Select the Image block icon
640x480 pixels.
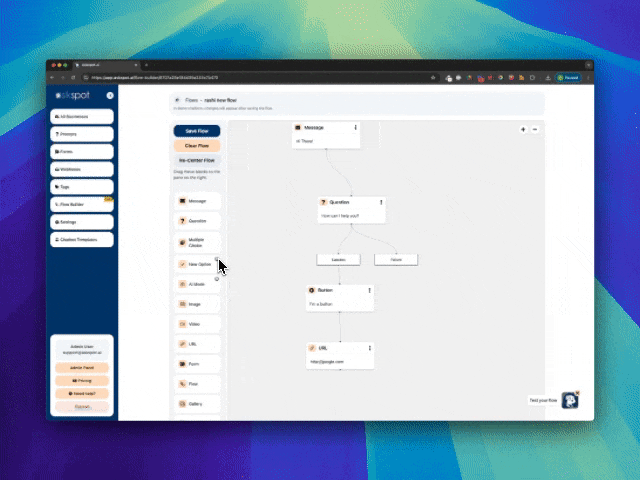(x=182, y=304)
